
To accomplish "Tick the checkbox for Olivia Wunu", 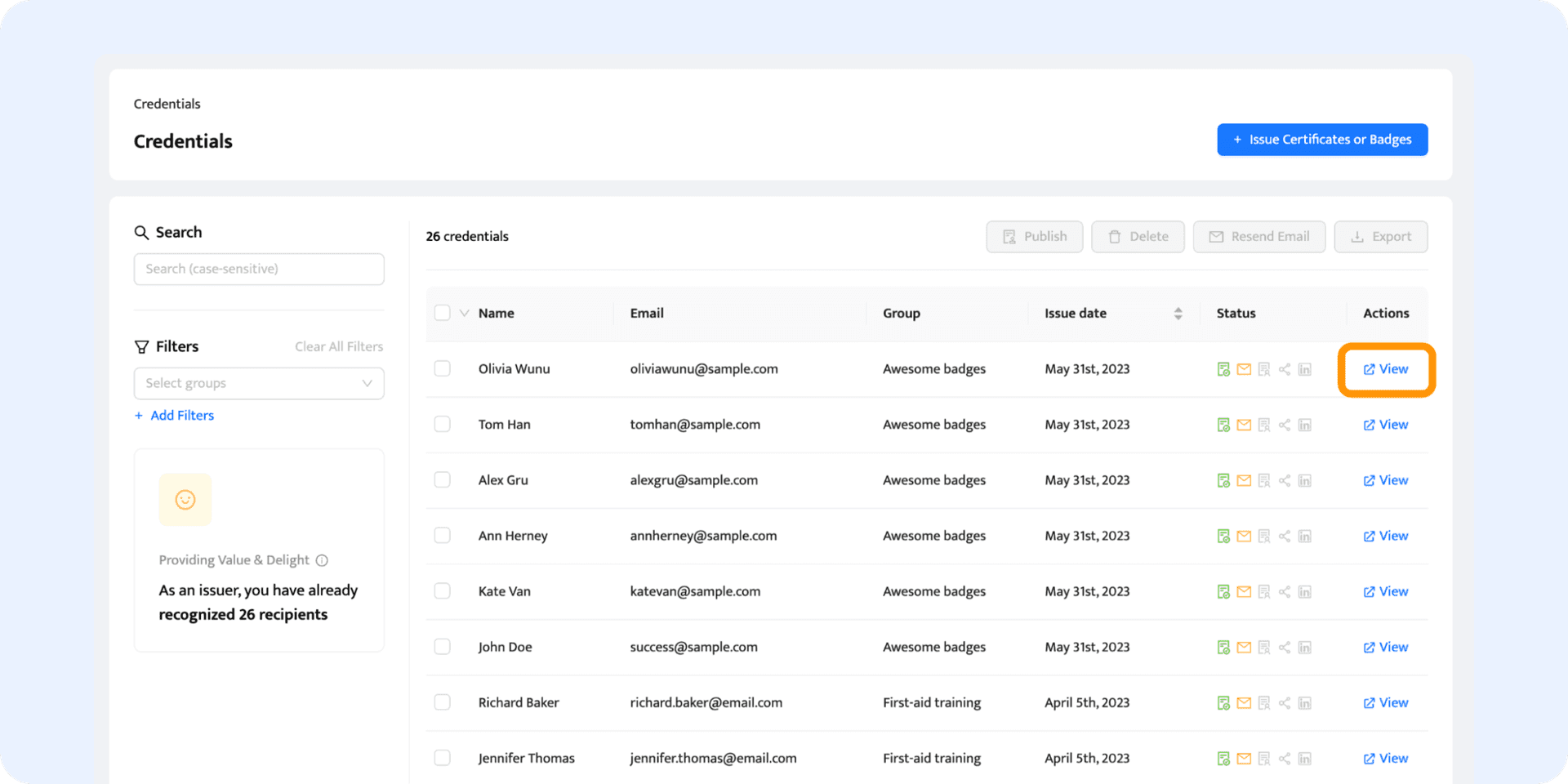I will point(442,368).
